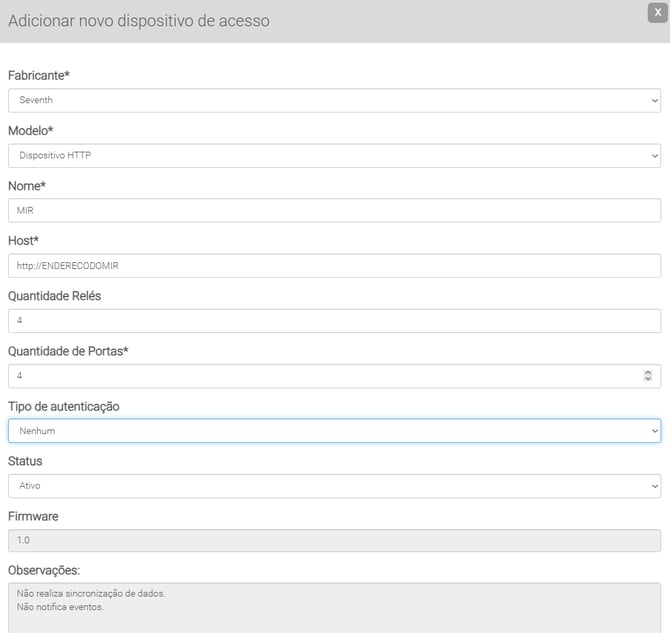This screenshot has height=633, width=670.
Task: Click the Quantidade Relés input field
Action: click(x=334, y=320)
